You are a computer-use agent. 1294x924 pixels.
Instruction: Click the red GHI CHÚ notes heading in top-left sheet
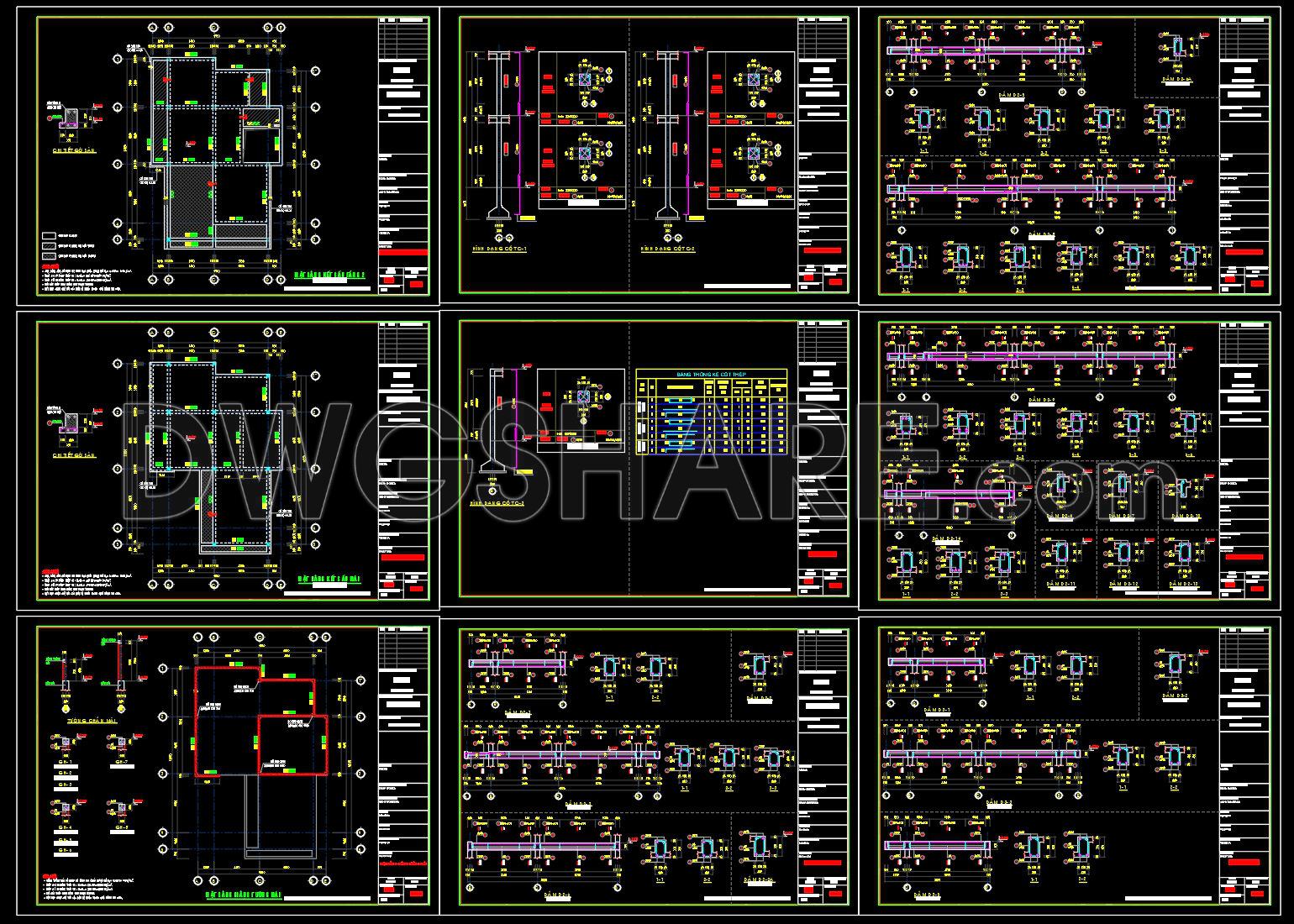point(50,266)
